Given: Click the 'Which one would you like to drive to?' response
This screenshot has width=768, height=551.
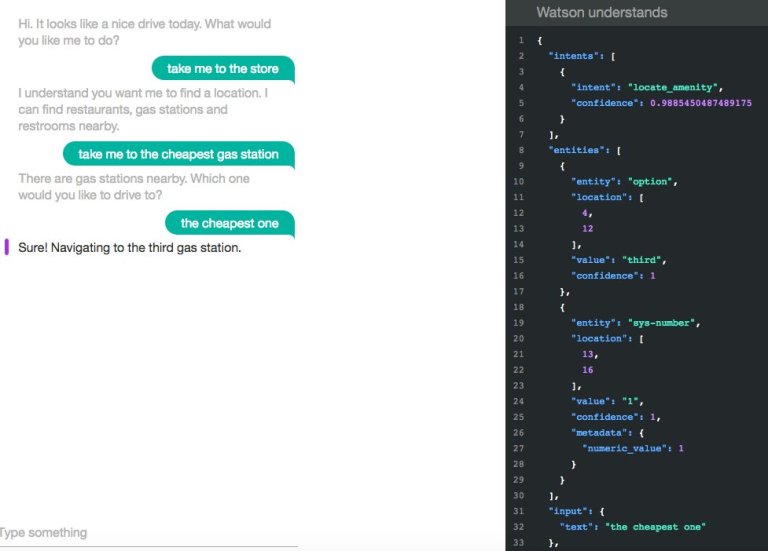Looking at the screenshot, I should point(133,187).
